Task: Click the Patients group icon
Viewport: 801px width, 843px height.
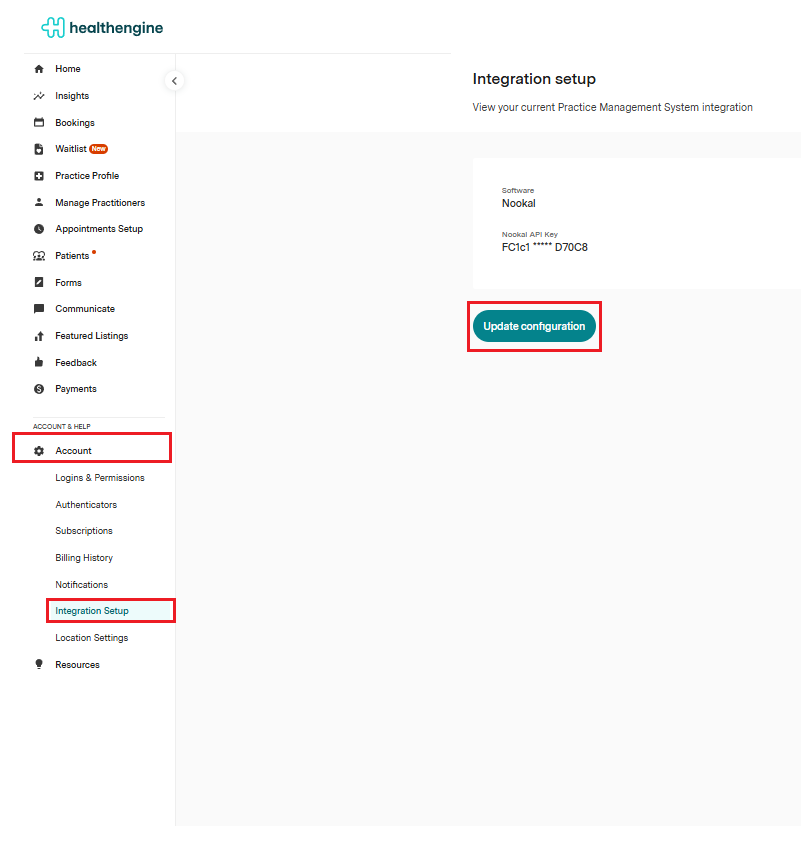Action: [39, 256]
